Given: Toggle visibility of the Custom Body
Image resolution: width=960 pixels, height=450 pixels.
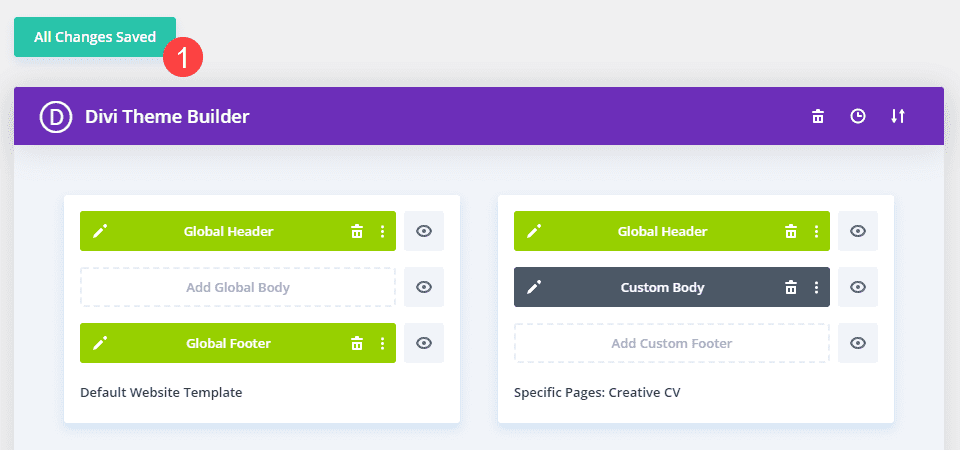Looking at the screenshot, I should 858,287.
